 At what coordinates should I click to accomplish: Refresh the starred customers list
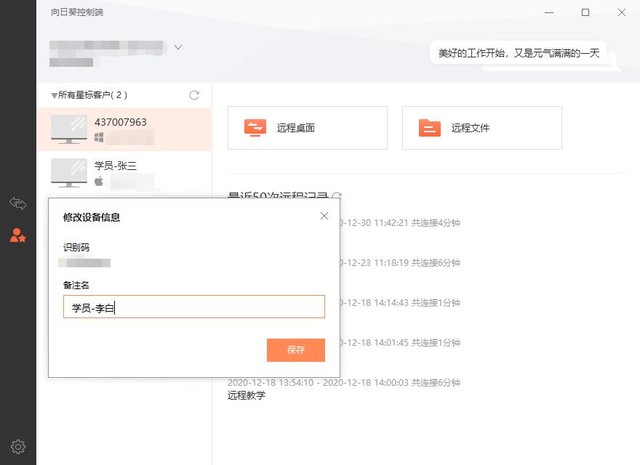pos(194,95)
